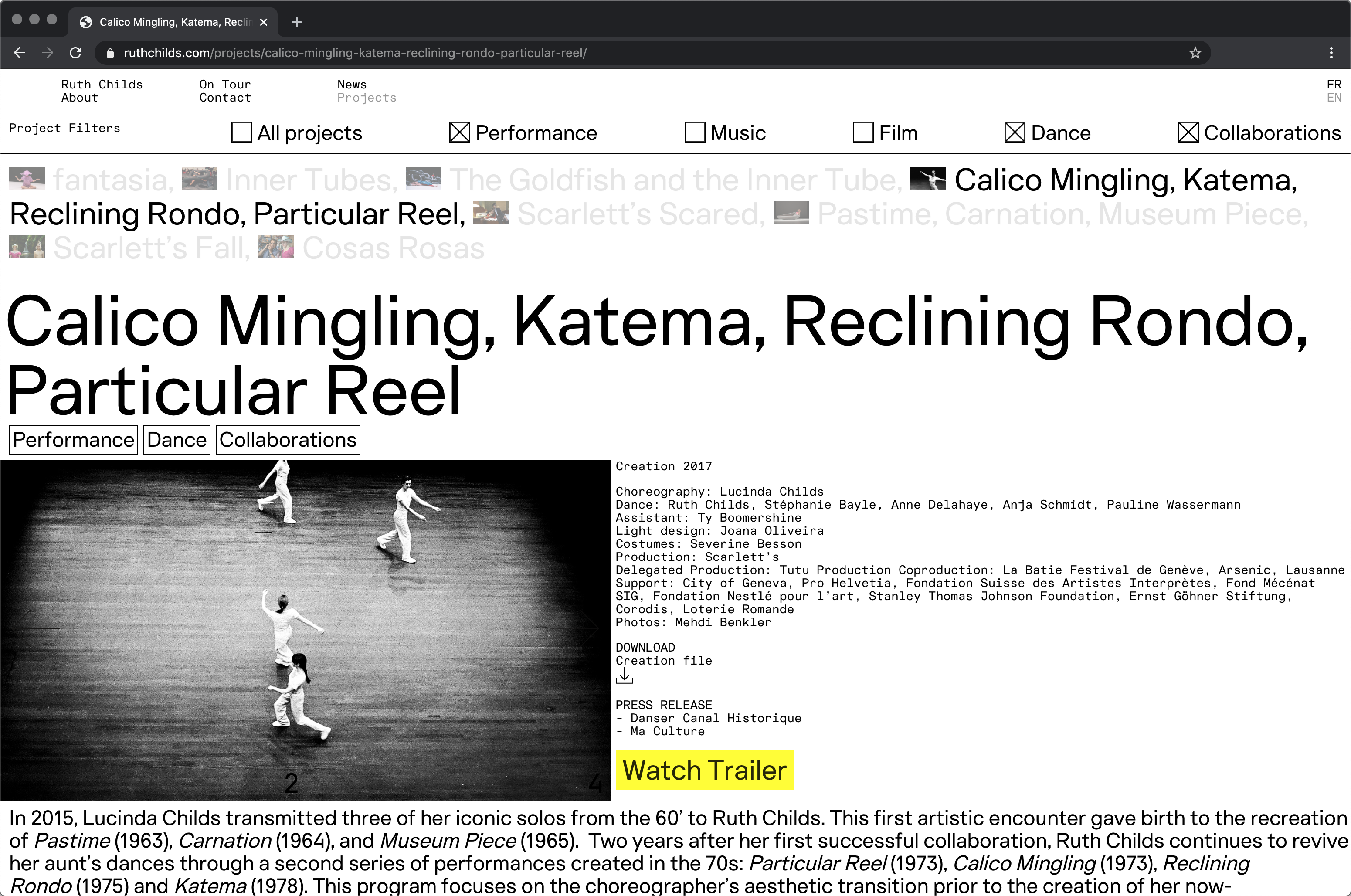
Task: Enable the Music filter checkbox
Action: coord(694,132)
